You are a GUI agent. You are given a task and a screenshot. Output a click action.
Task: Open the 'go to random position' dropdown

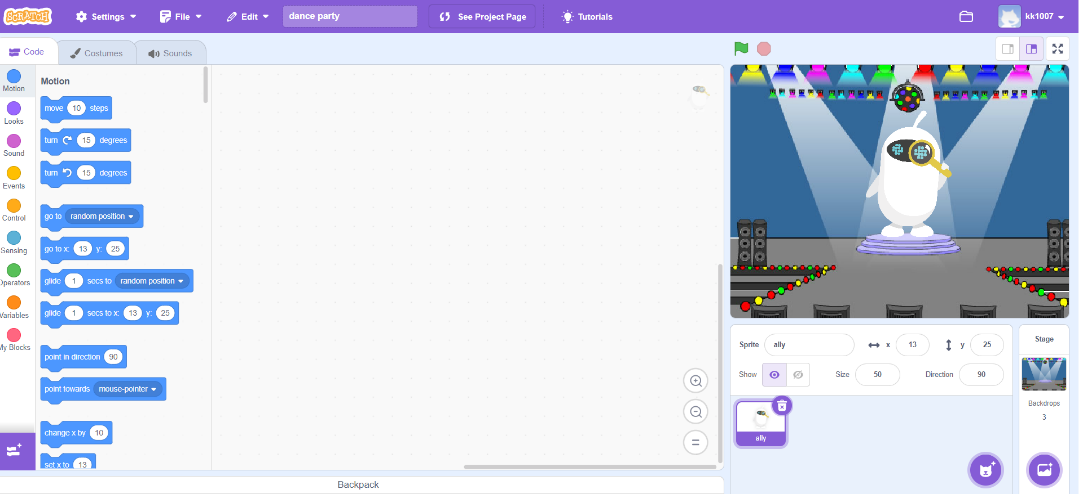coord(131,216)
